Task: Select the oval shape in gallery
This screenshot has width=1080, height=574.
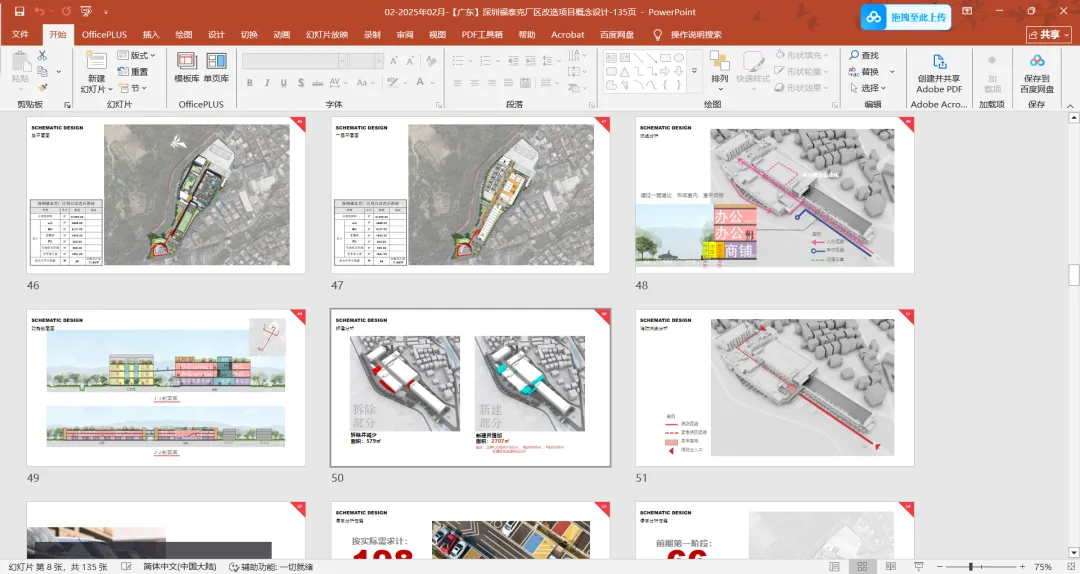Action: tap(679, 58)
